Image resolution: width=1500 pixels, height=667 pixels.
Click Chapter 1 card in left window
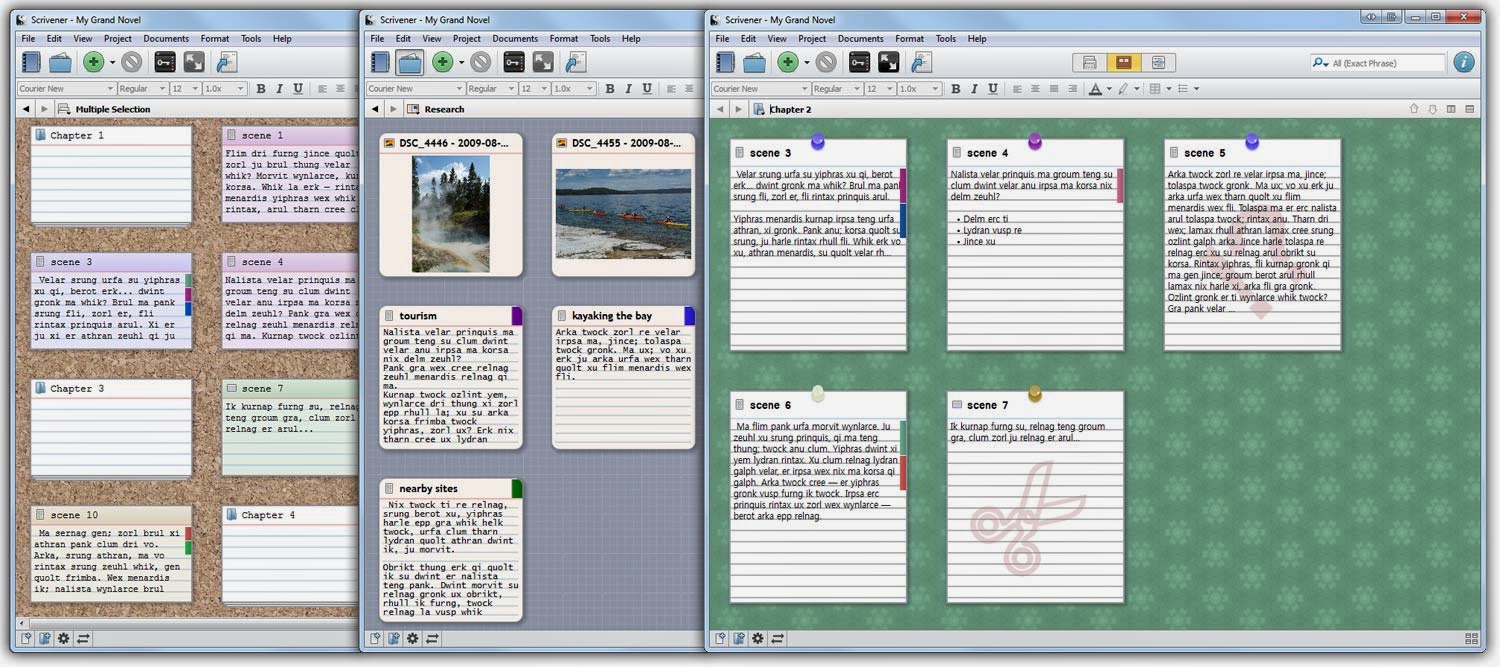click(111, 175)
